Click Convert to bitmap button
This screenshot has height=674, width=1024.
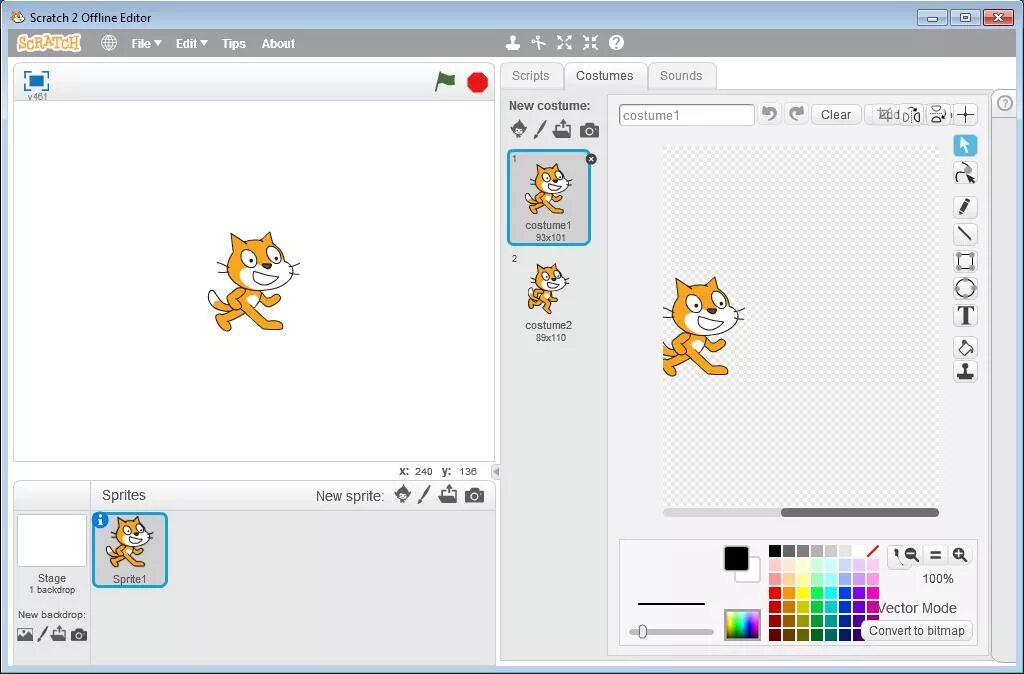tap(916, 630)
